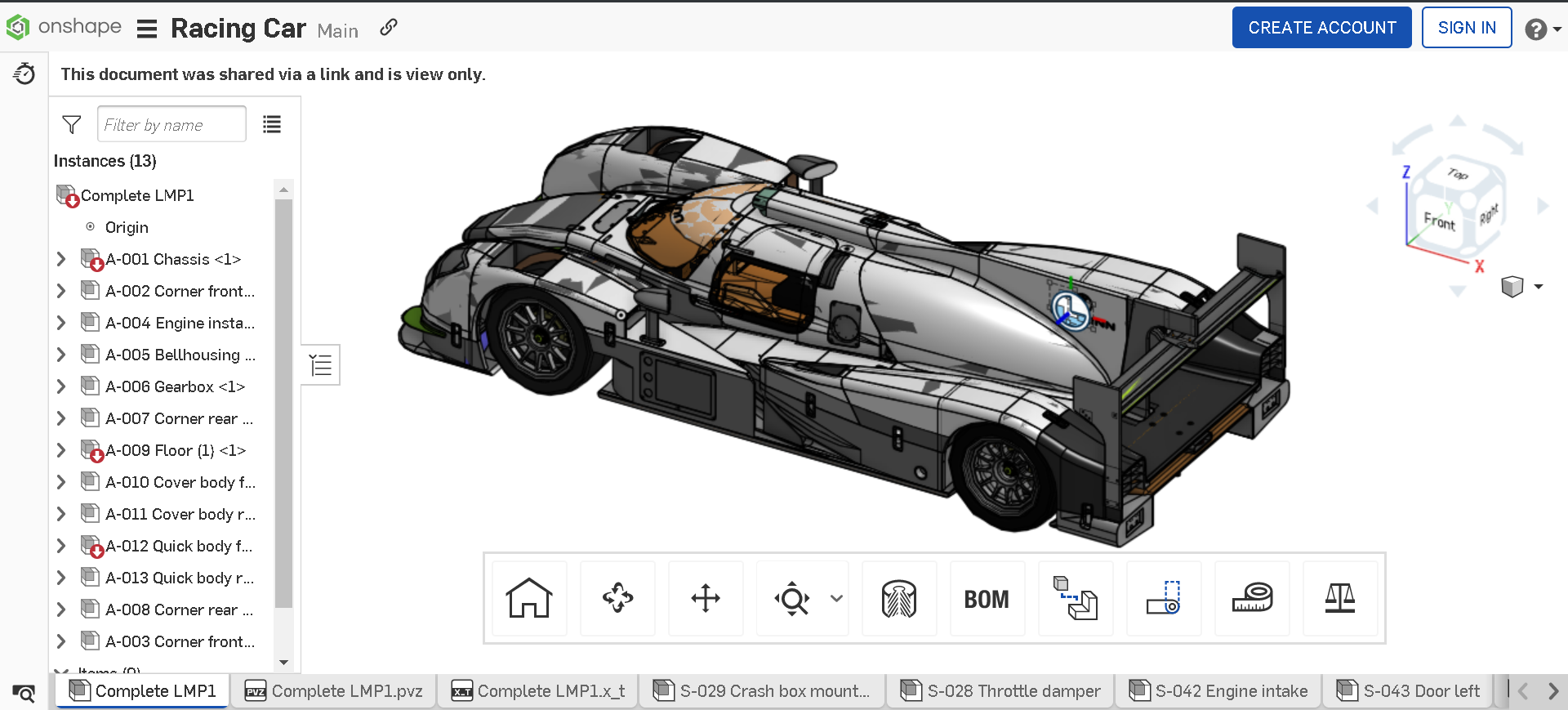Rotate view cube left arrow
Image resolution: width=1568 pixels, height=710 pixels.
pos(1373,206)
